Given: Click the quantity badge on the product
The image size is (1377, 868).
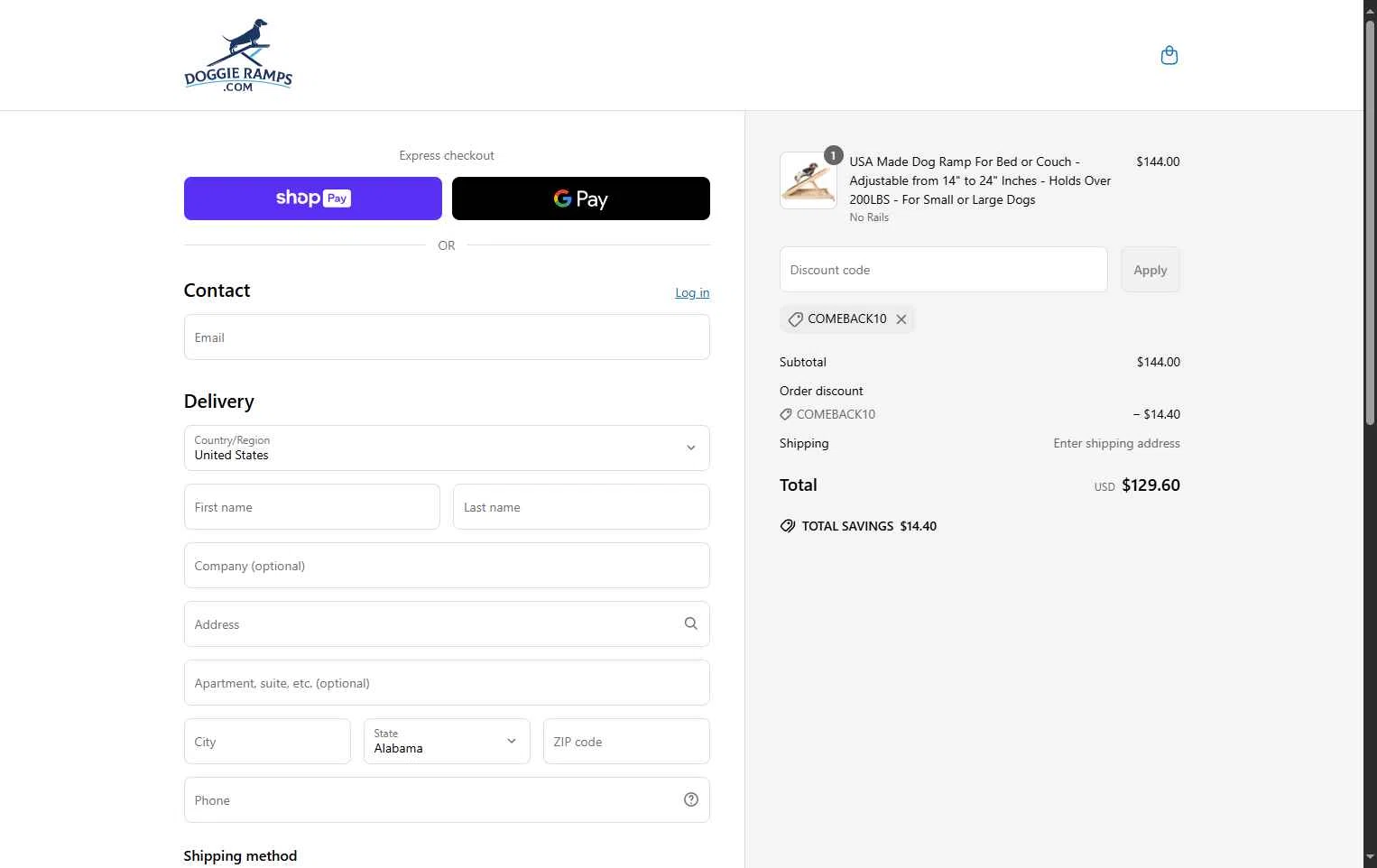Looking at the screenshot, I should click(x=833, y=155).
